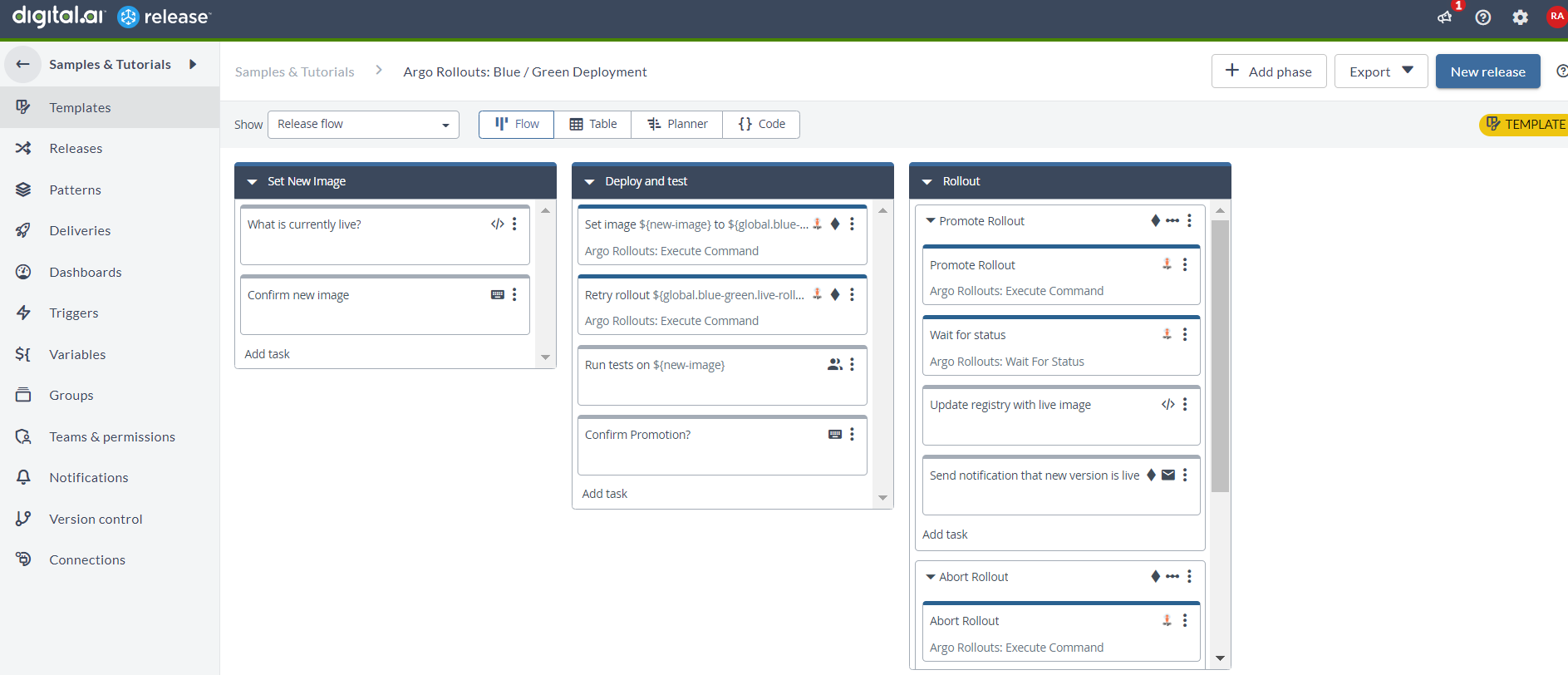
Task: Click the Rollout phase vertical scrollbar
Action: click(1219, 356)
